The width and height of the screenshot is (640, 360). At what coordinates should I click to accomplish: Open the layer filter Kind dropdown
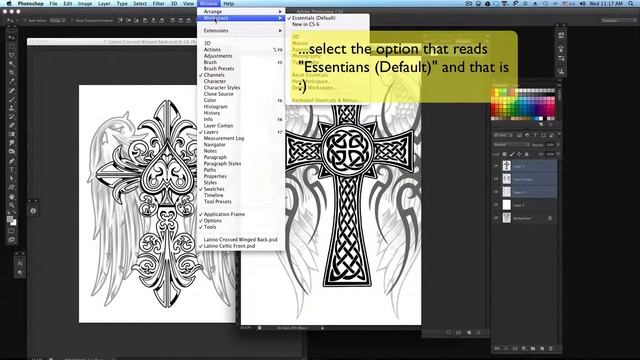coord(504,135)
